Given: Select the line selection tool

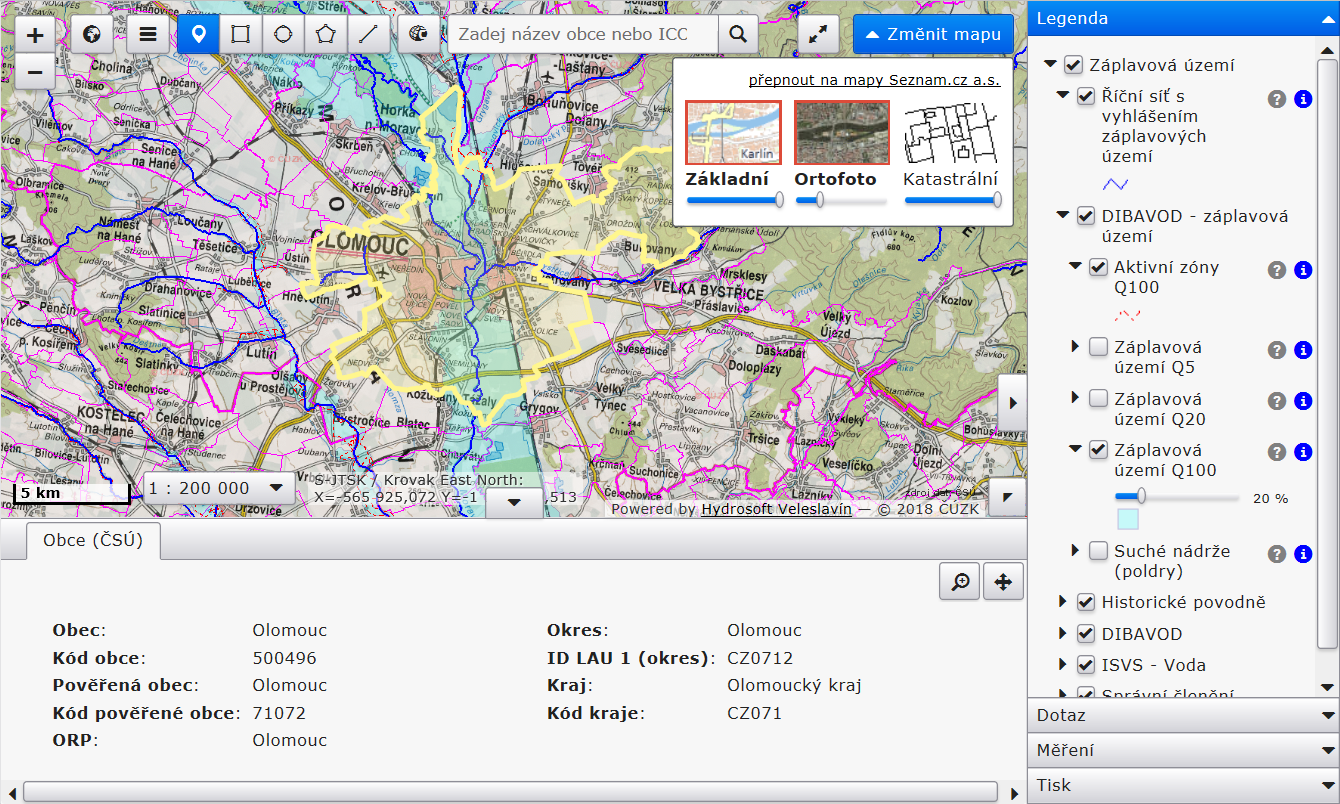Looking at the screenshot, I should point(368,34).
